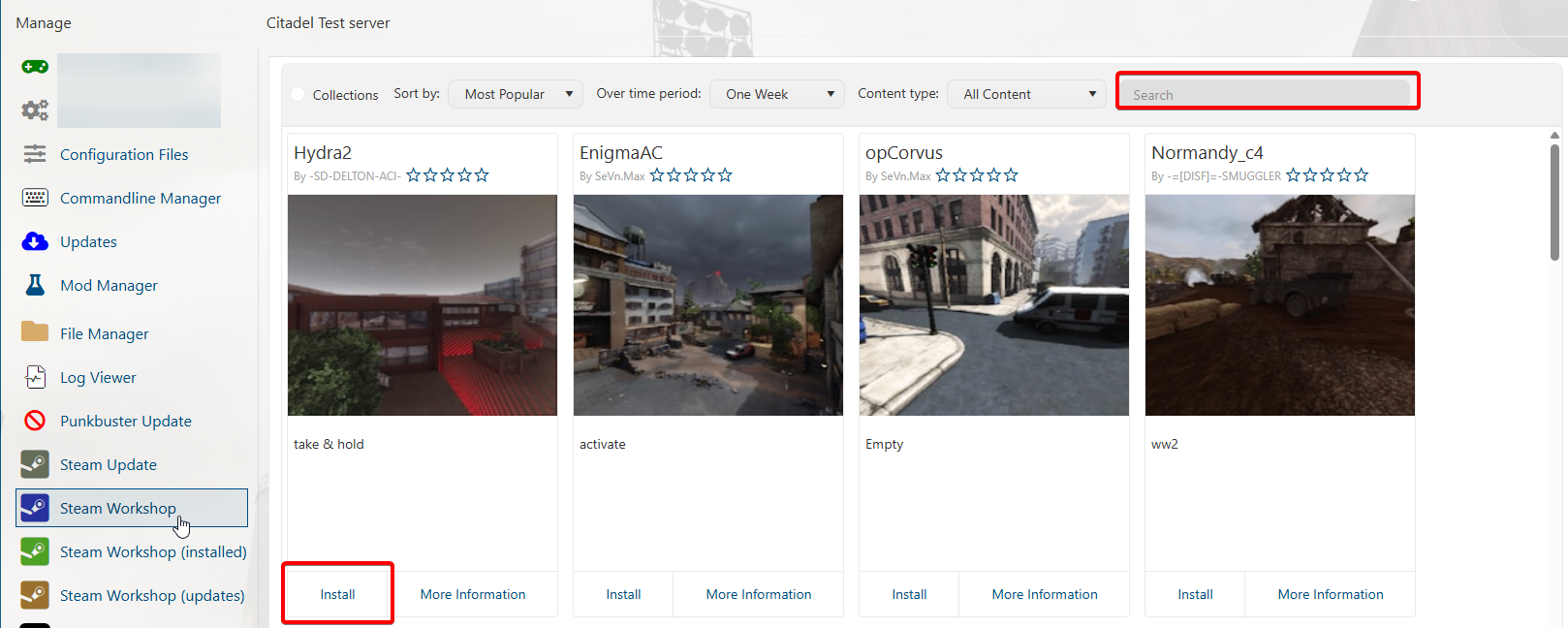Open Mod Manager flask icon
This screenshot has width=1568, height=628.
coord(35,285)
